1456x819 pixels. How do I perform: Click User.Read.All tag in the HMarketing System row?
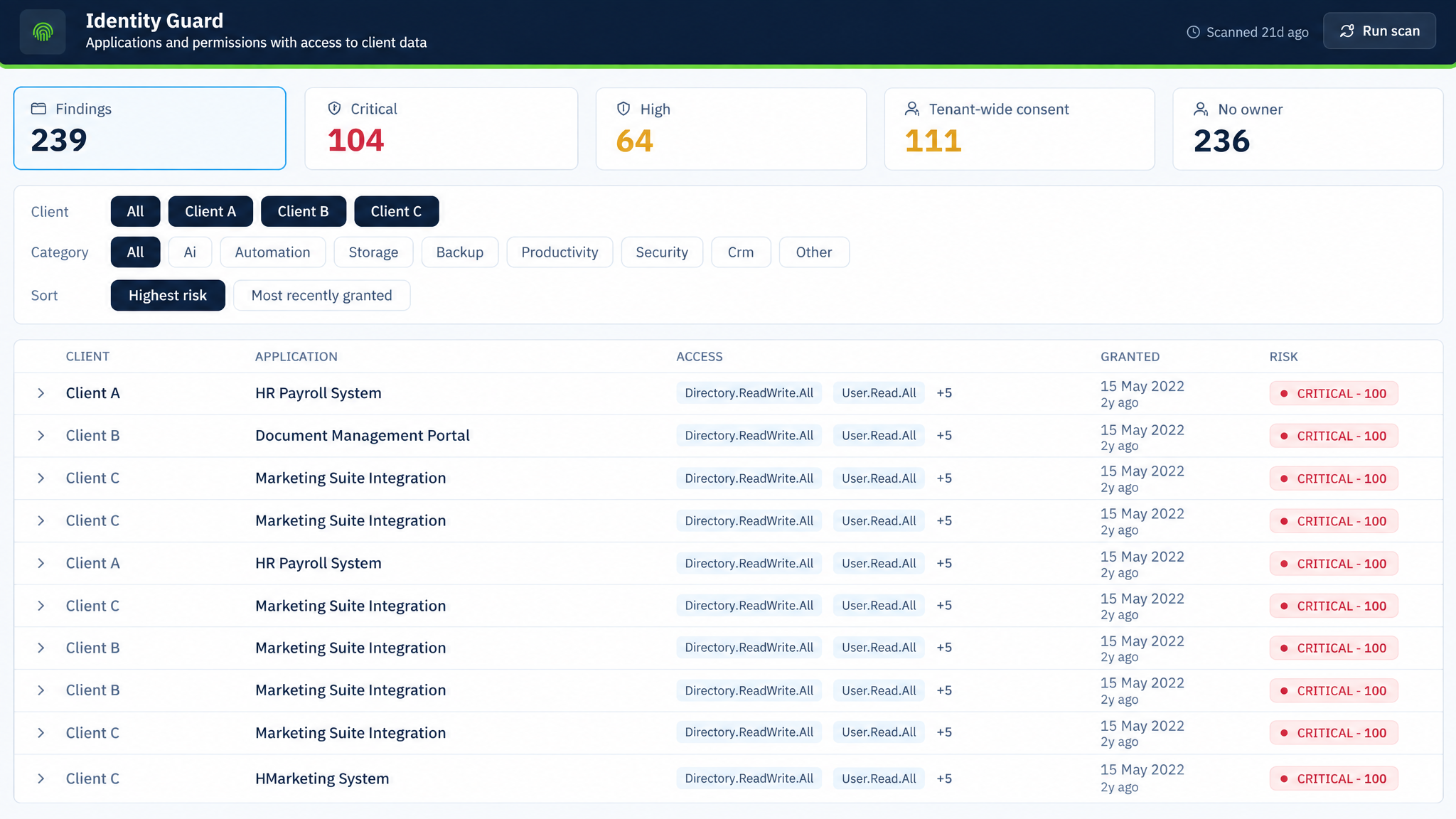tap(879, 778)
